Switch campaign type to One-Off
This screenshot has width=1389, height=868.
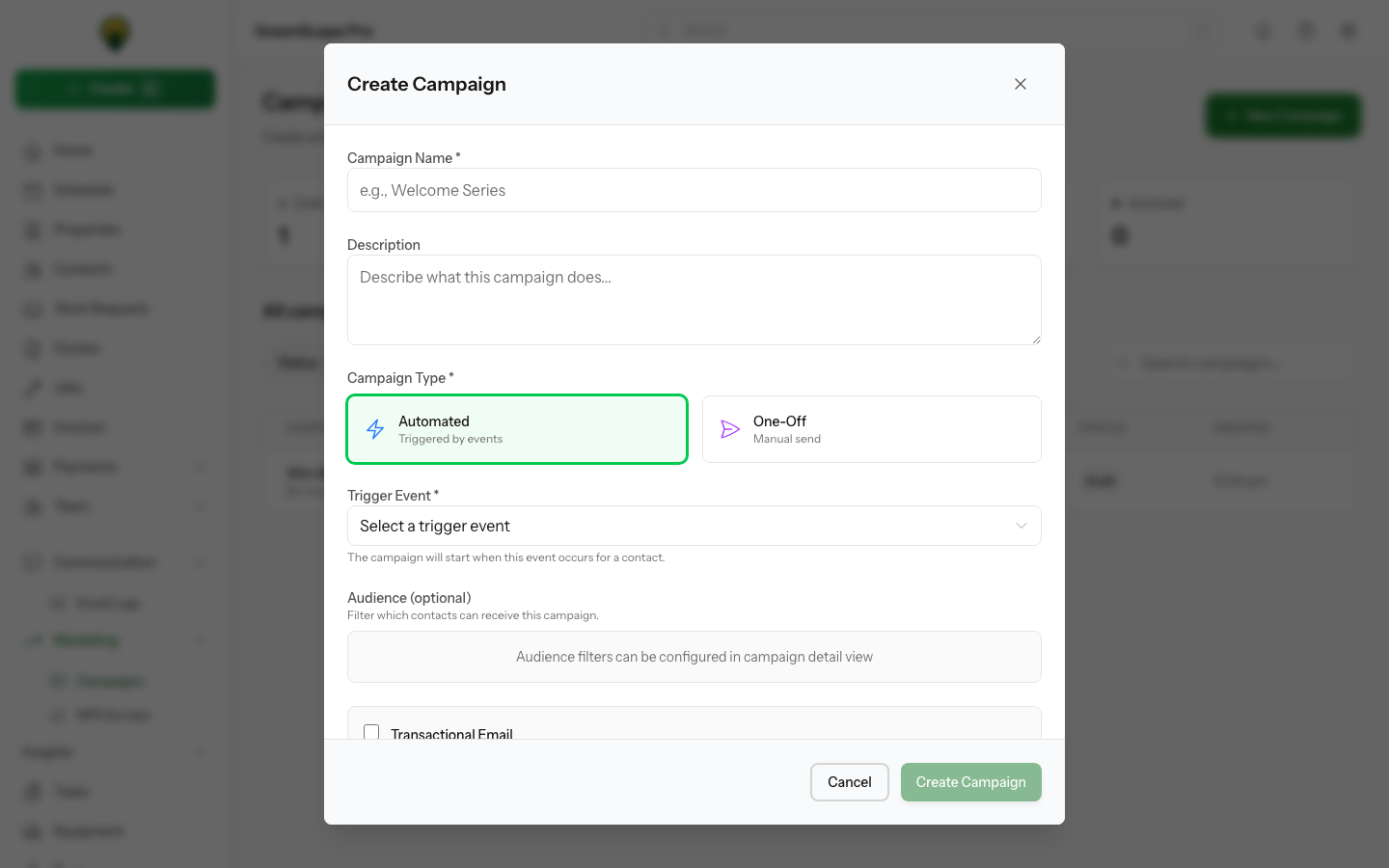pyautogui.click(x=871, y=429)
